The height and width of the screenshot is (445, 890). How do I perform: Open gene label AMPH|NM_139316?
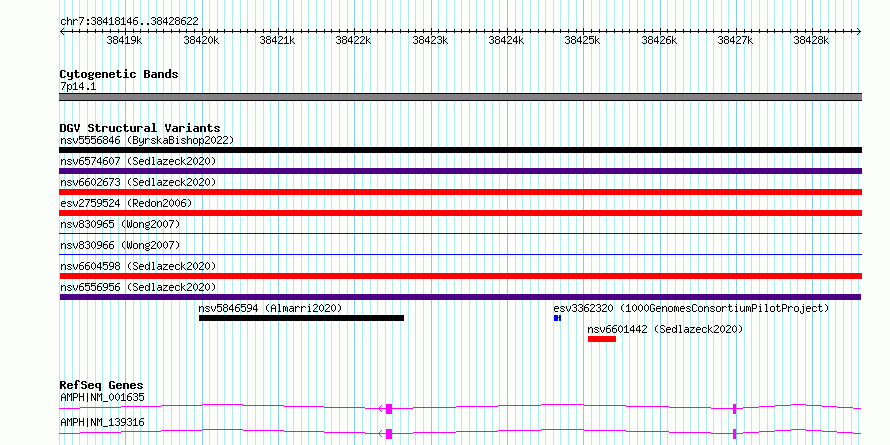102,423
